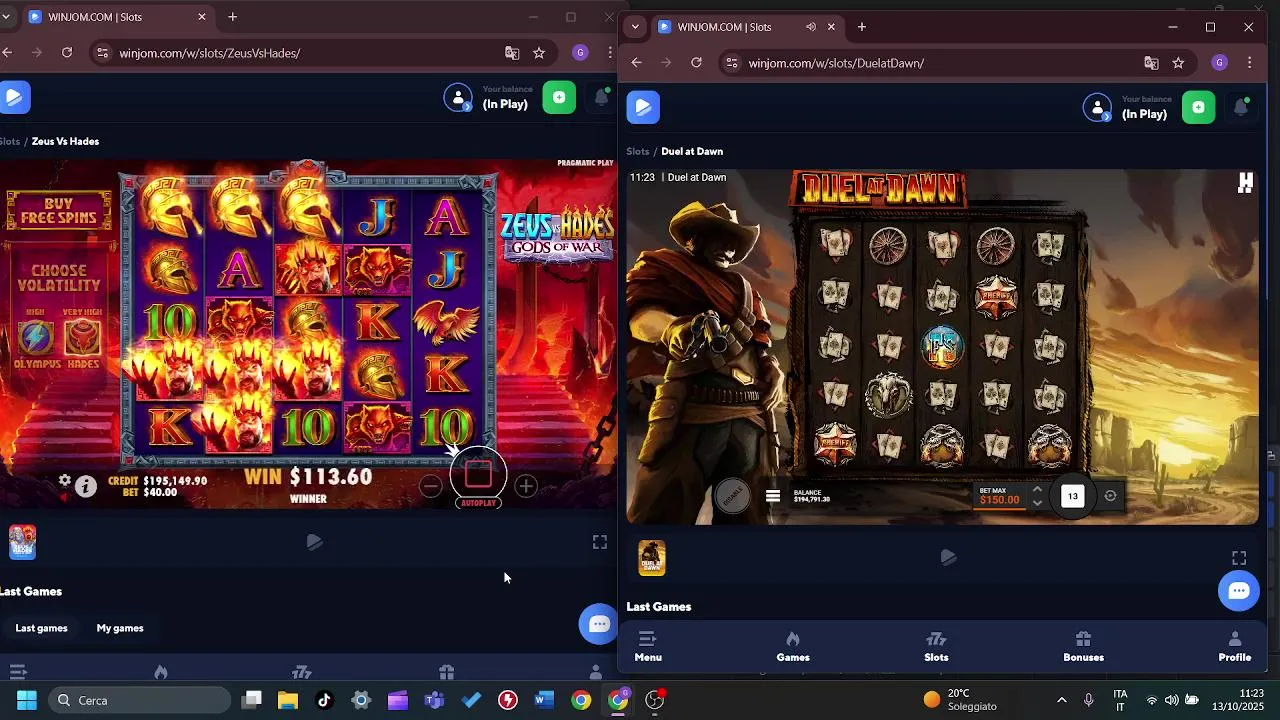Open chat bubble in right window
The image size is (1280, 720).
1238,590
